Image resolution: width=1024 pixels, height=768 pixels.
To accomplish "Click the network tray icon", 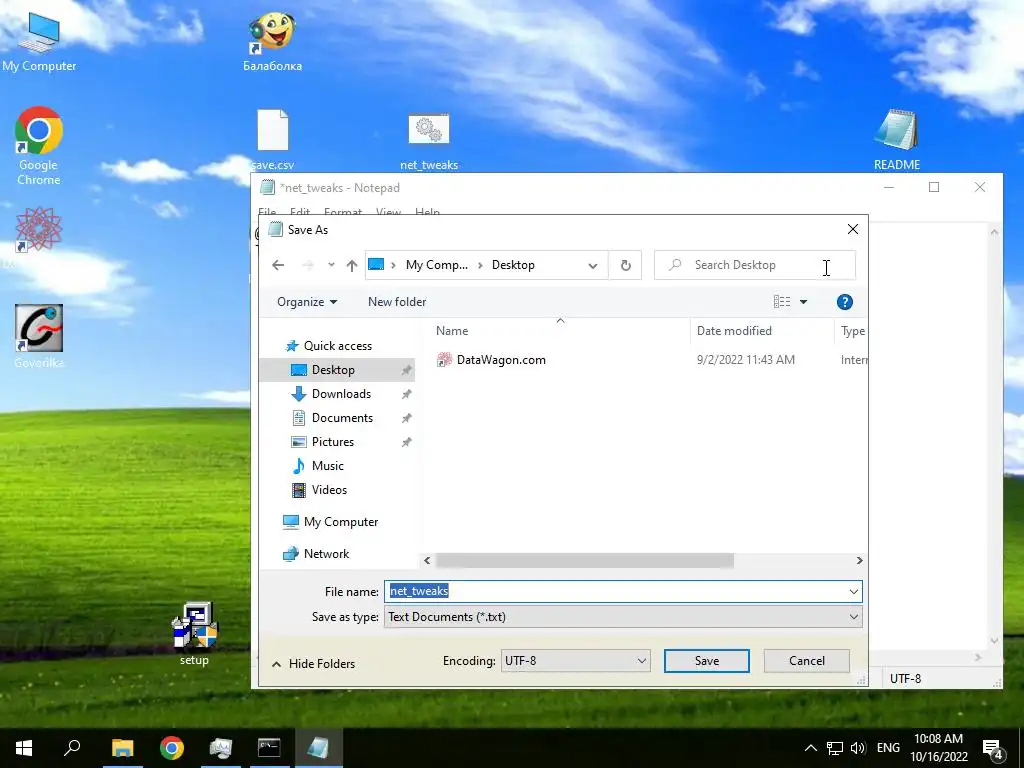I will point(834,748).
